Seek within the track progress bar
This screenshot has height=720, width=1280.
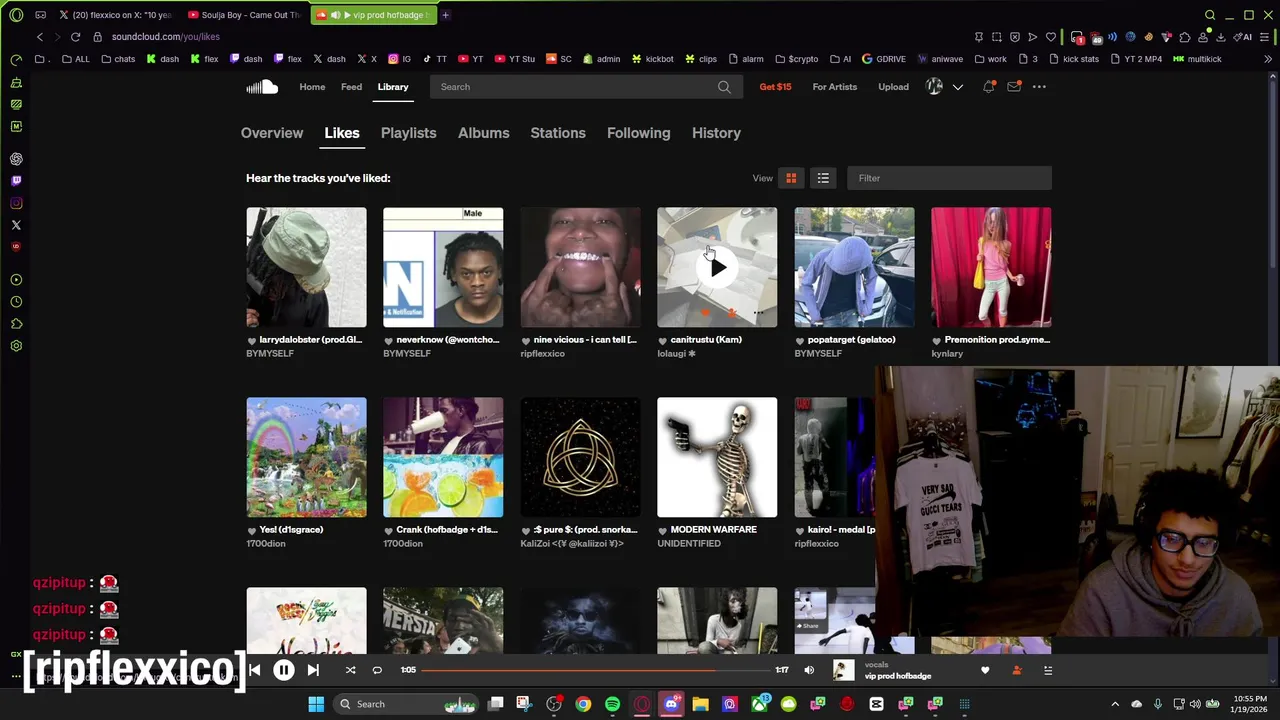596,670
